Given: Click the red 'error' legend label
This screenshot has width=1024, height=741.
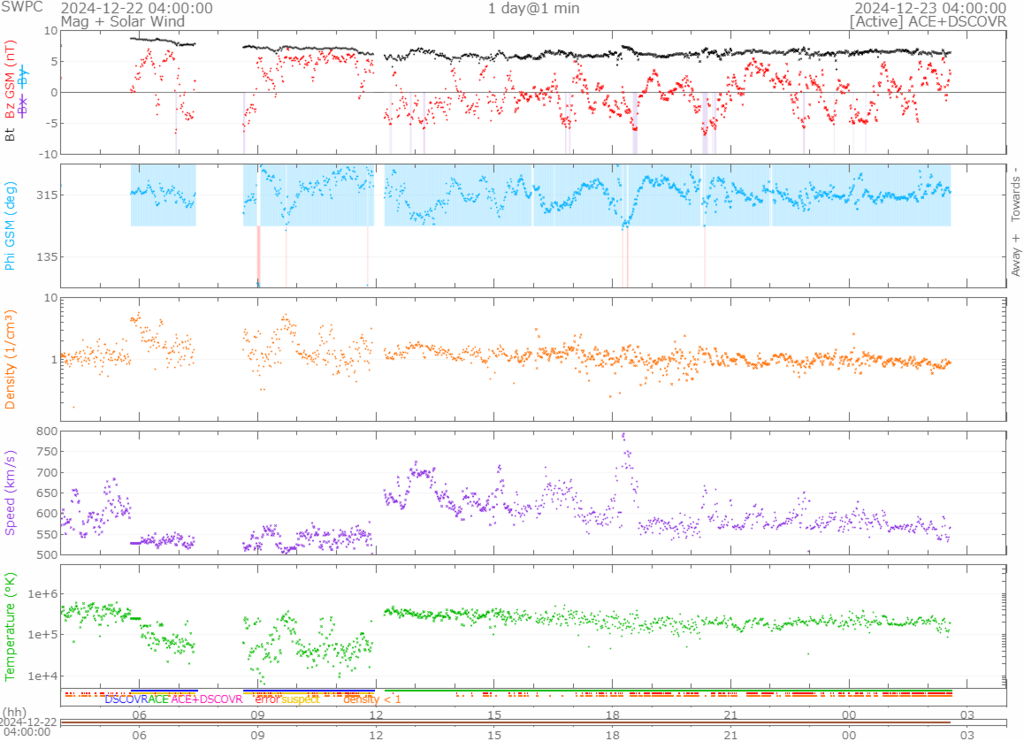Looking at the screenshot, I should coord(267,699).
